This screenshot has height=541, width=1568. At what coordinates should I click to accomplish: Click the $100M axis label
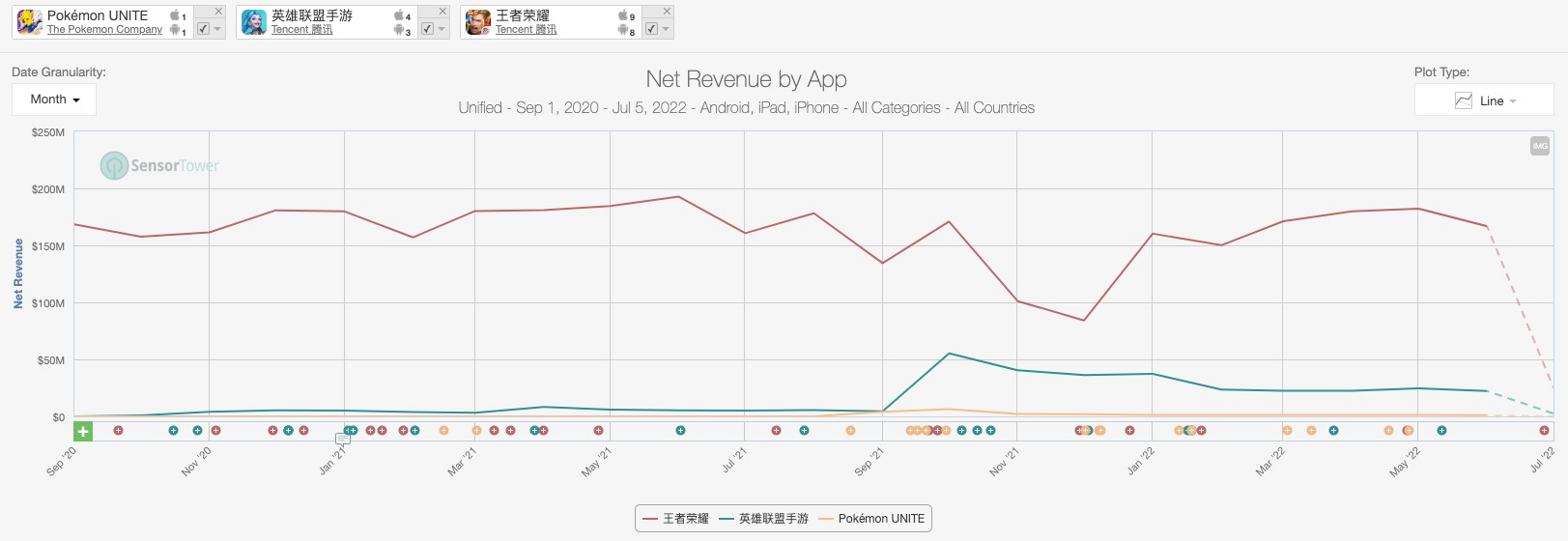coord(48,303)
